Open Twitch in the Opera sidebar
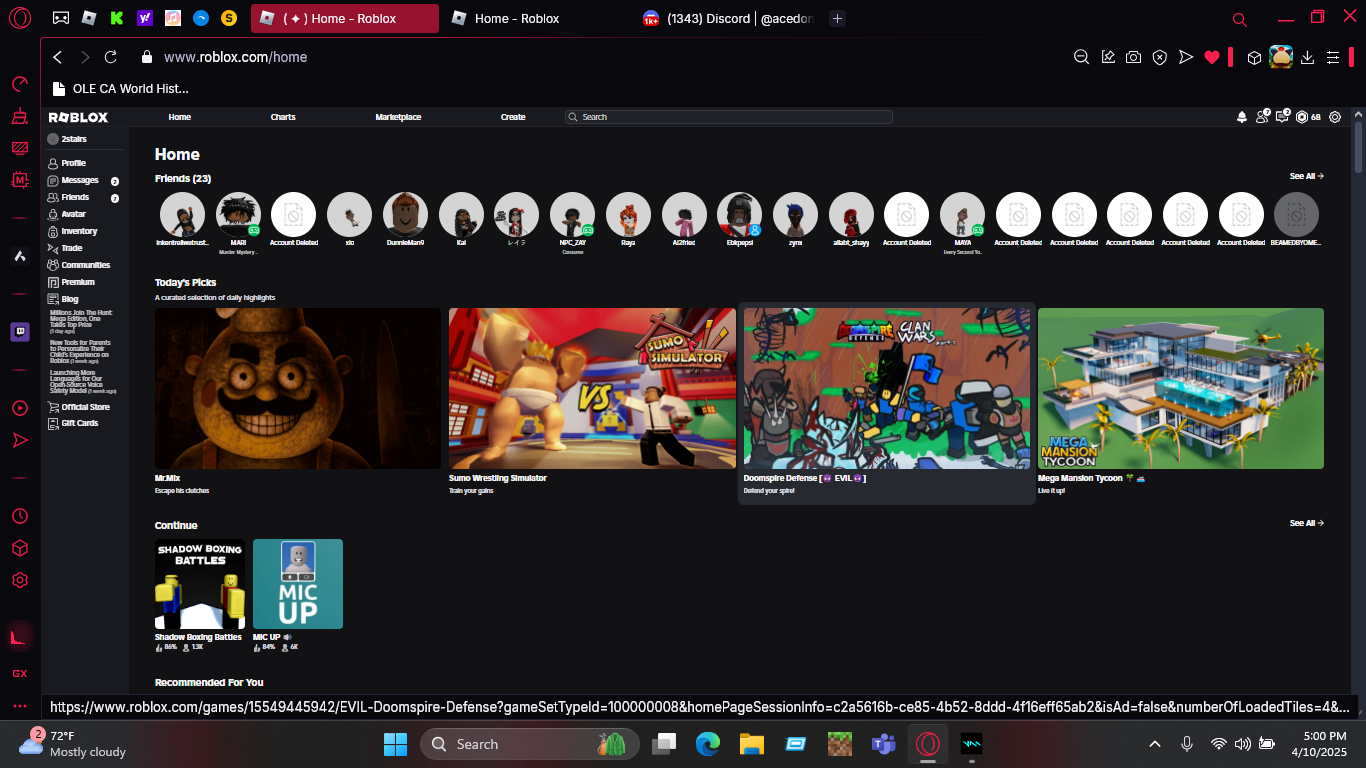This screenshot has width=1366, height=768. pos(20,332)
